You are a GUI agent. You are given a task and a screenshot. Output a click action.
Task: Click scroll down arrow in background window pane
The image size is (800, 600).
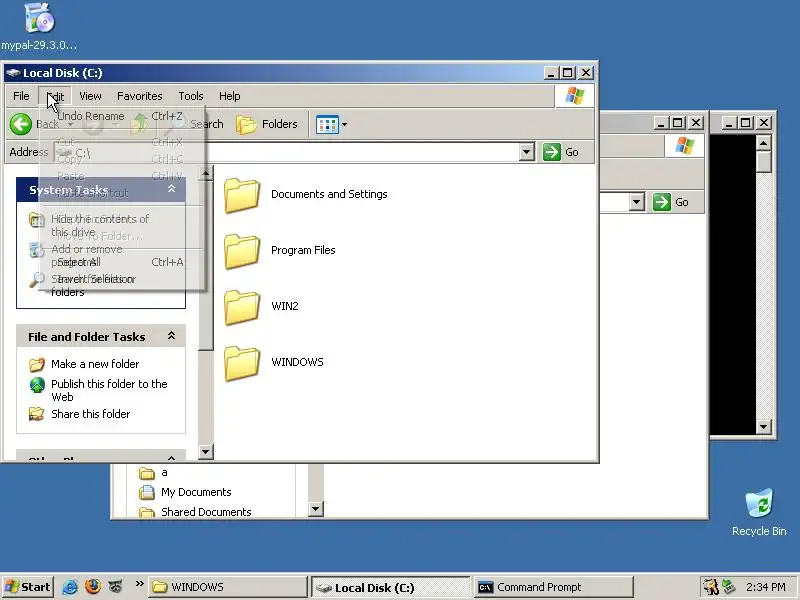[316, 509]
